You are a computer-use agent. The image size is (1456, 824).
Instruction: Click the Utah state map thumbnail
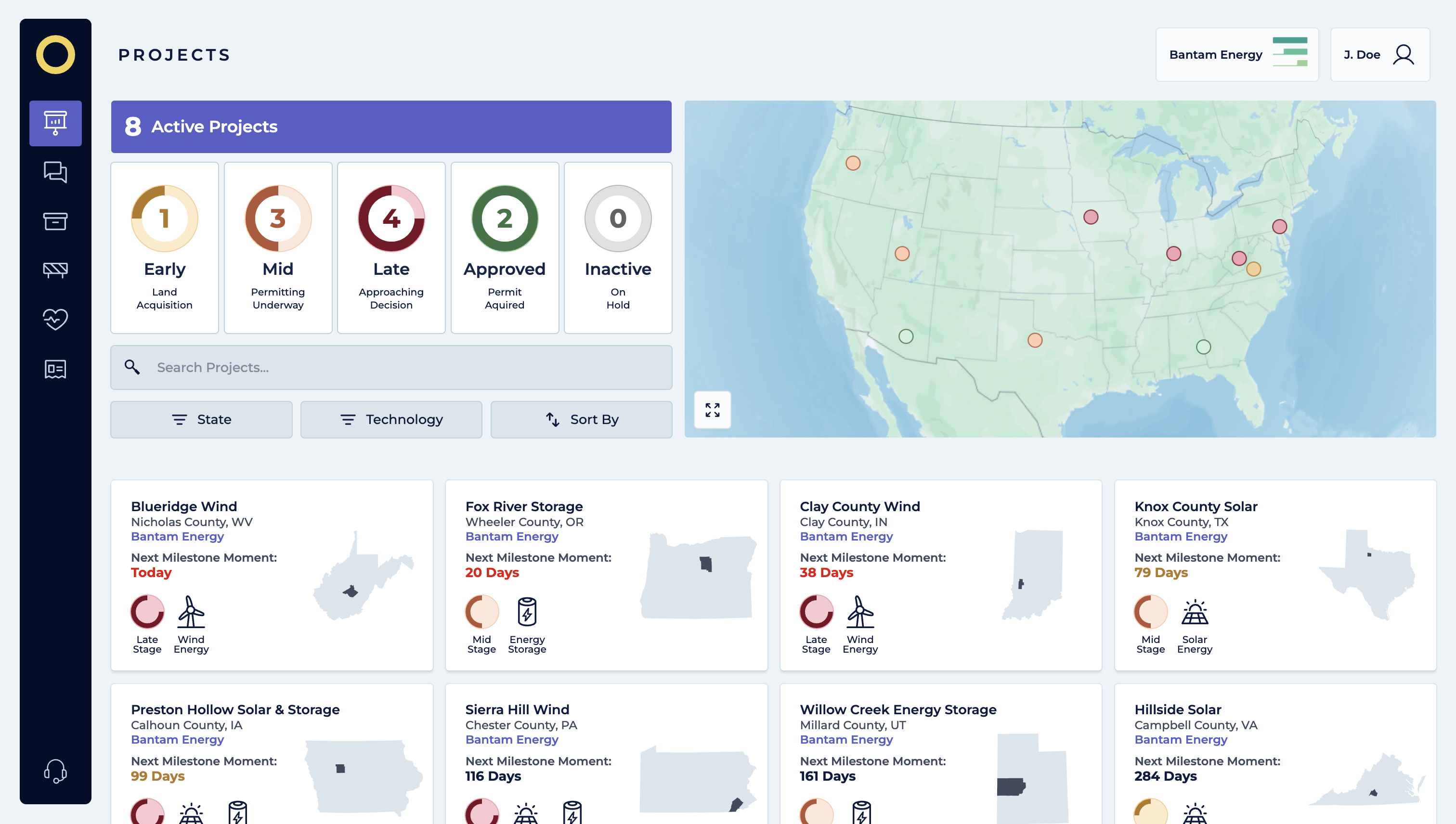(1033, 778)
